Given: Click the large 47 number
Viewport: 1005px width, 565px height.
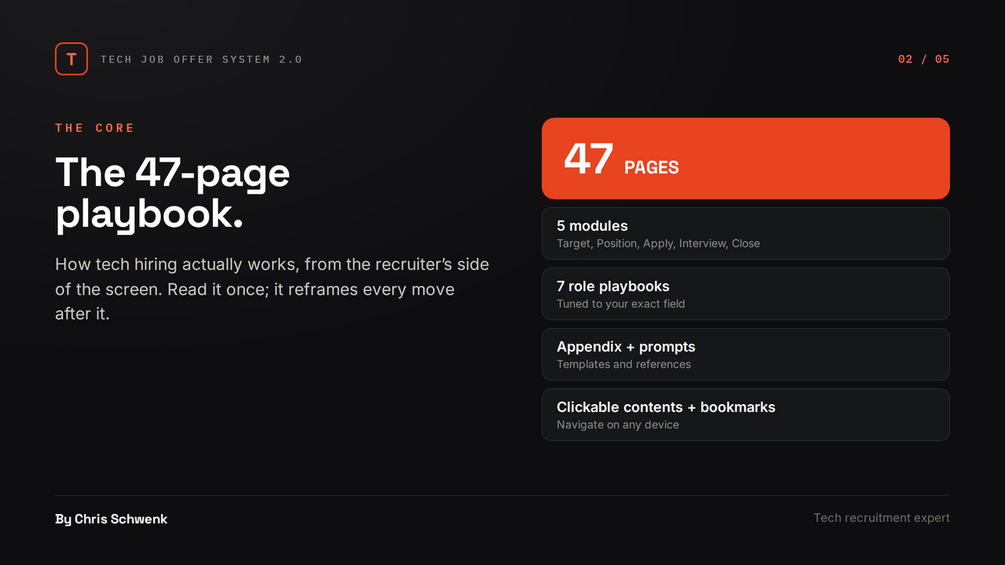Looking at the screenshot, I should tap(588, 159).
